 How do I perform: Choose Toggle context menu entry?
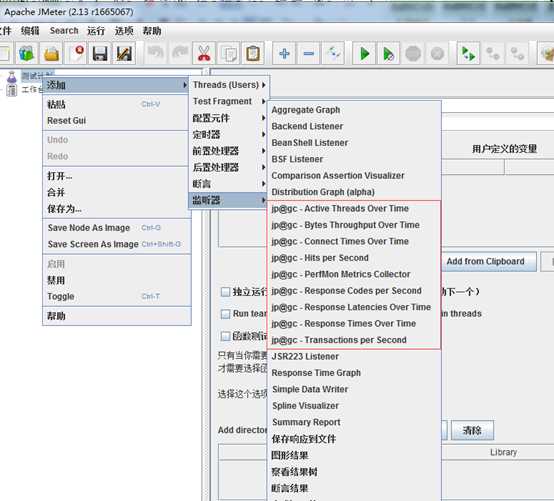[x=117, y=296]
